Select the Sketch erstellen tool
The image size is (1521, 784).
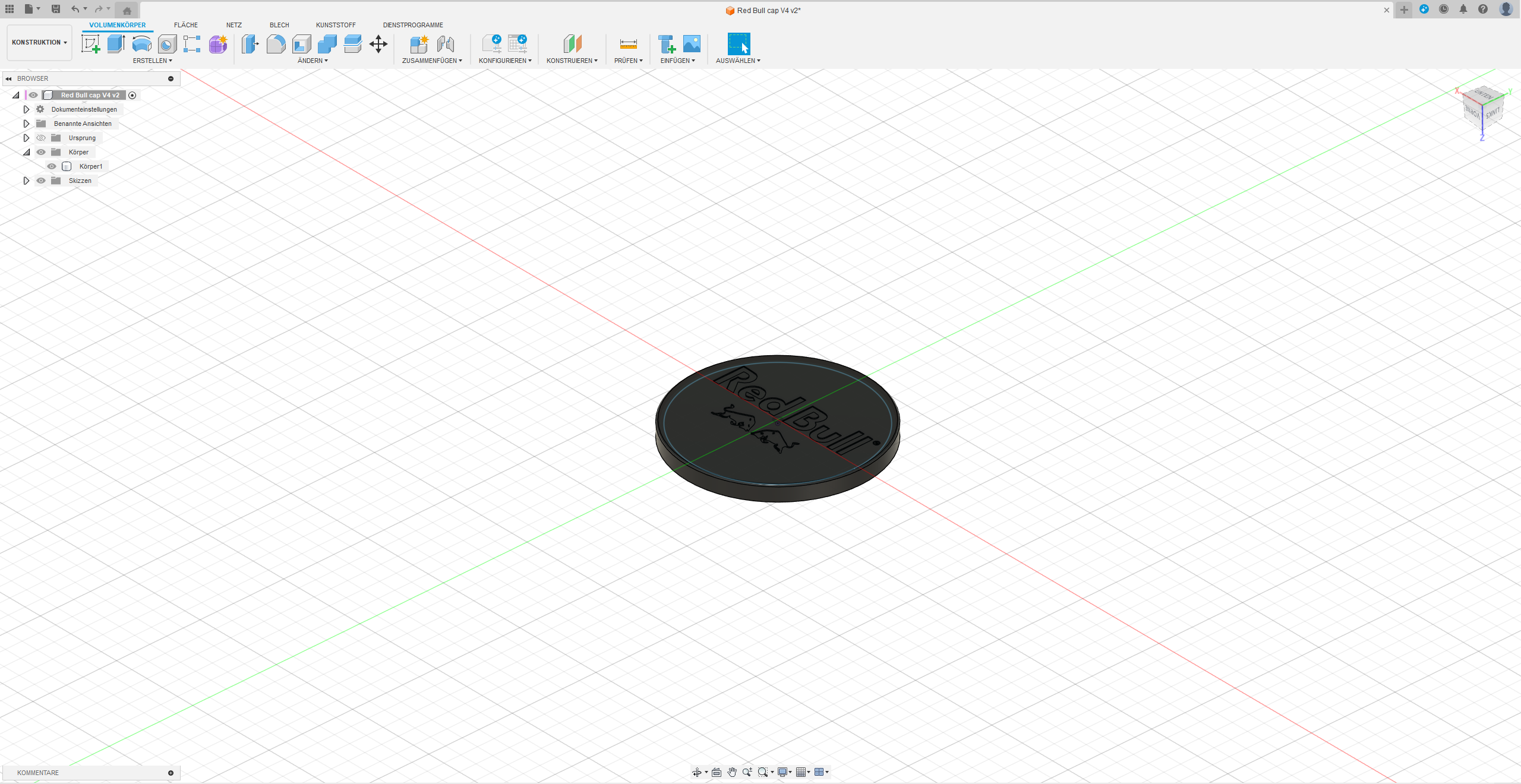[91, 44]
